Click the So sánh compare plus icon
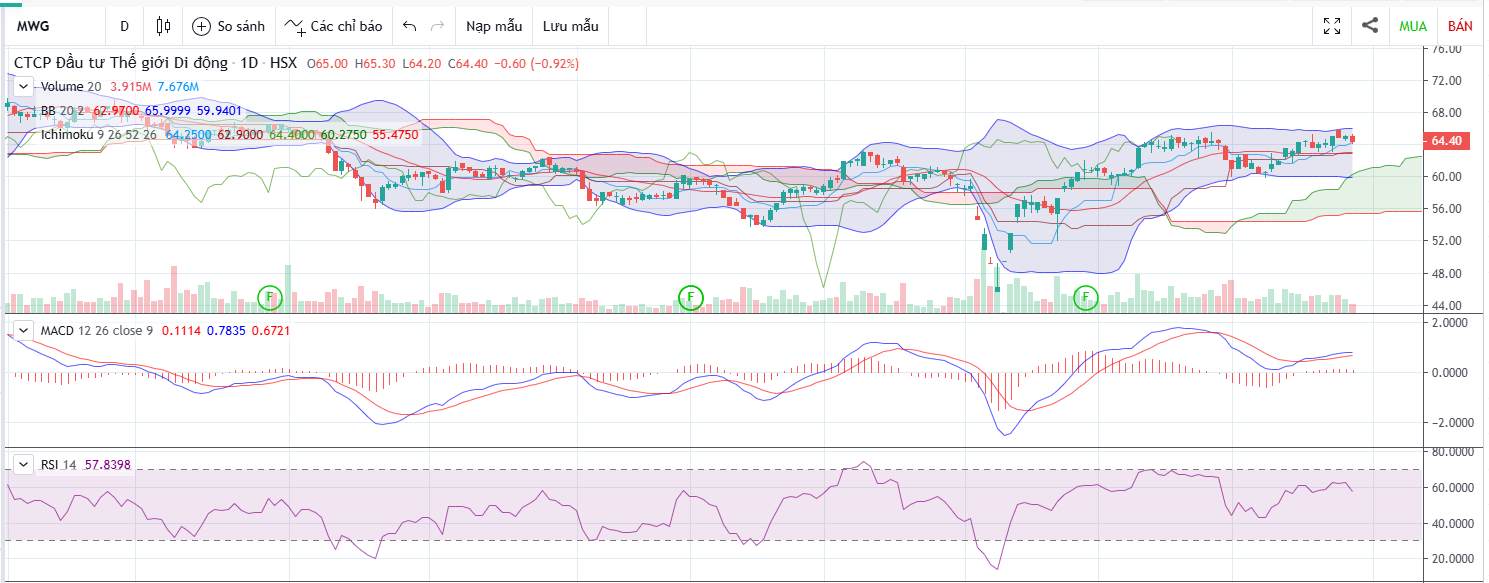The height and width of the screenshot is (583, 1489). click(x=202, y=26)
